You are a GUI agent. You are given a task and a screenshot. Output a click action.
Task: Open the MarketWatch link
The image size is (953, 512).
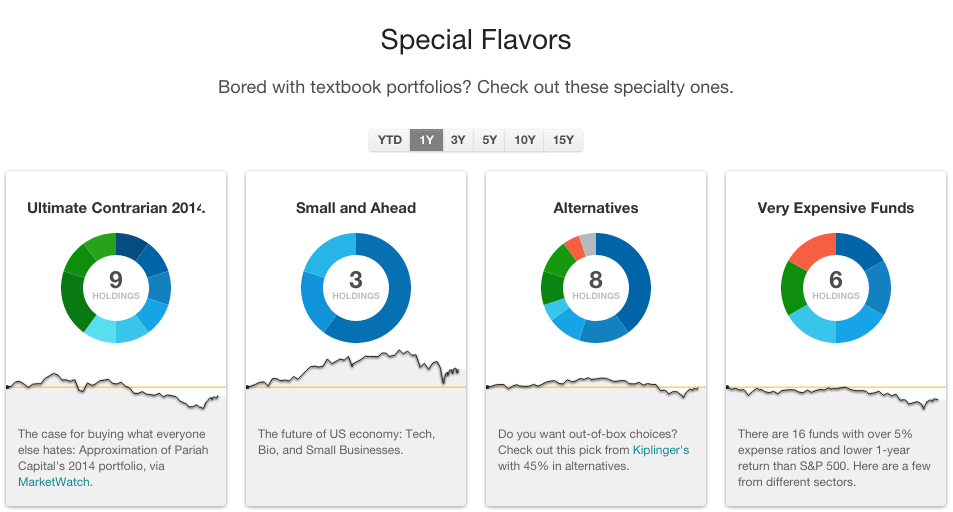(x=54, y=482)
